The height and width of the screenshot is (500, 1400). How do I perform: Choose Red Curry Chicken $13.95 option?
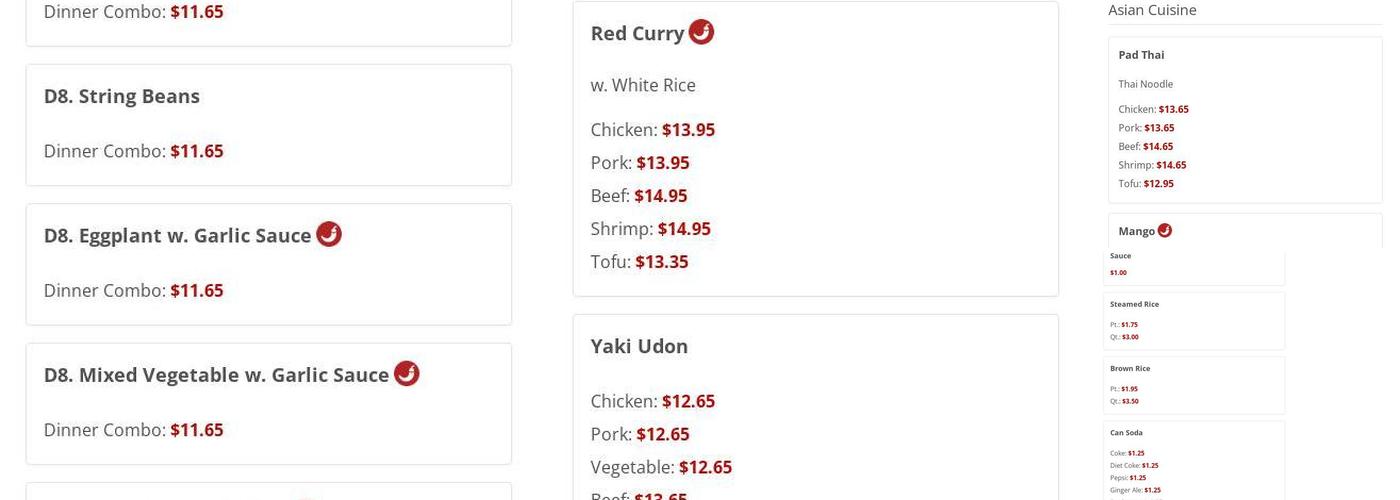[652, 130]
